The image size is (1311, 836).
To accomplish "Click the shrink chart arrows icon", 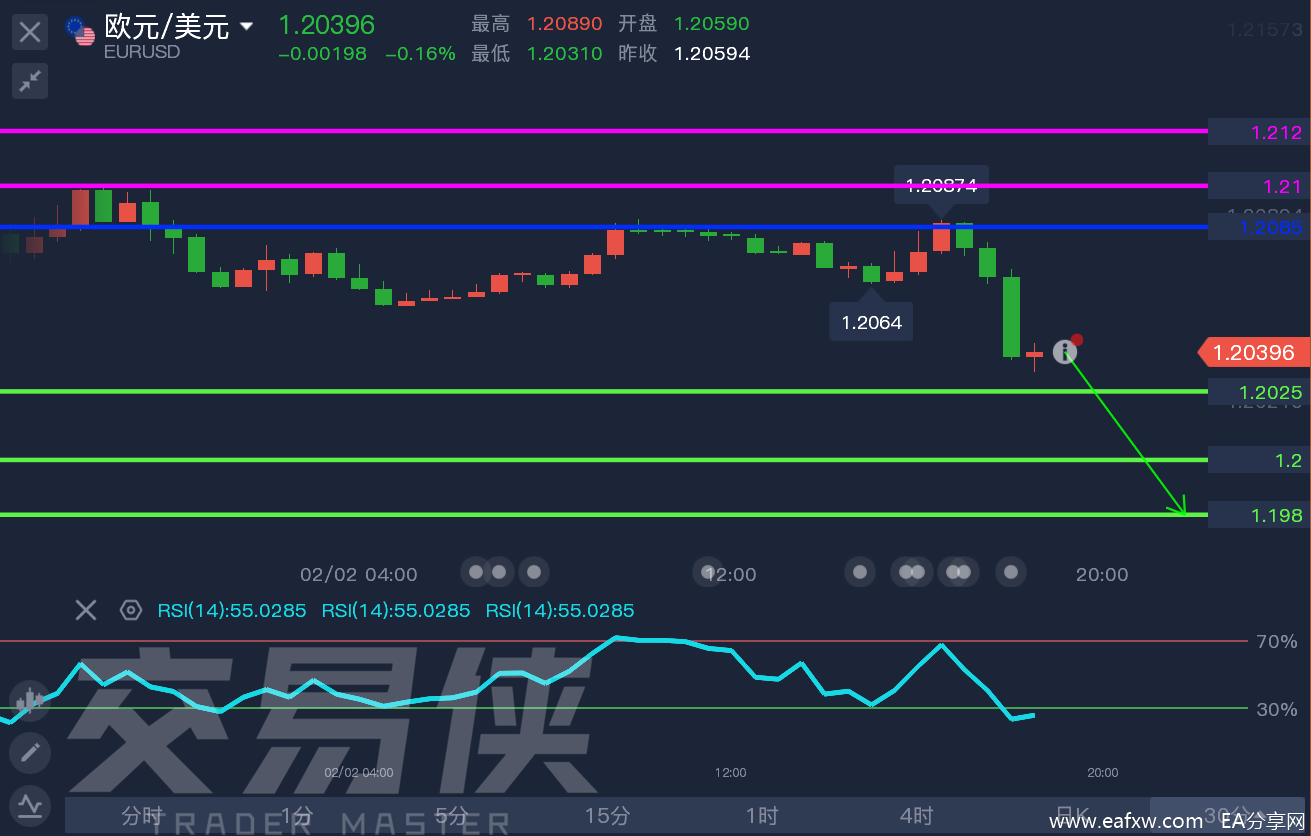I will coord(30,81).
